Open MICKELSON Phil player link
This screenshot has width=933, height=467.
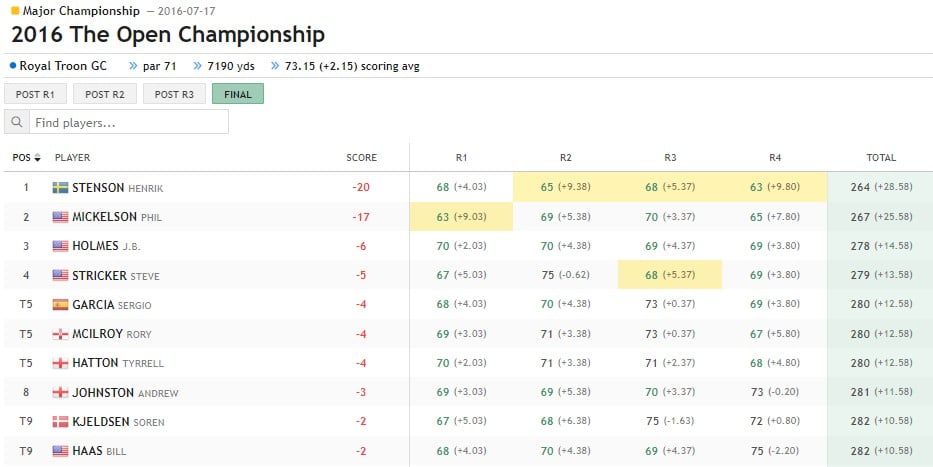(x=117, y=217)
